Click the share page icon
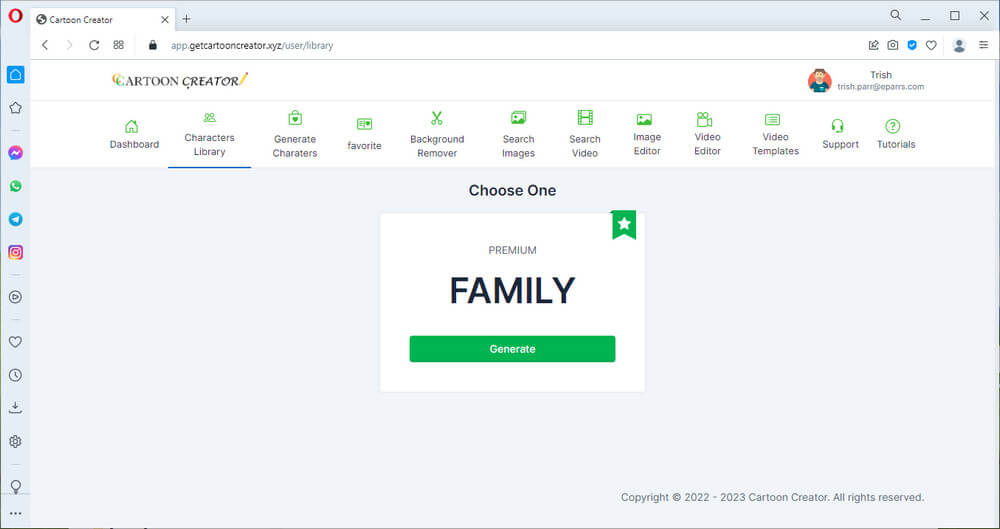 coord(874,45)
